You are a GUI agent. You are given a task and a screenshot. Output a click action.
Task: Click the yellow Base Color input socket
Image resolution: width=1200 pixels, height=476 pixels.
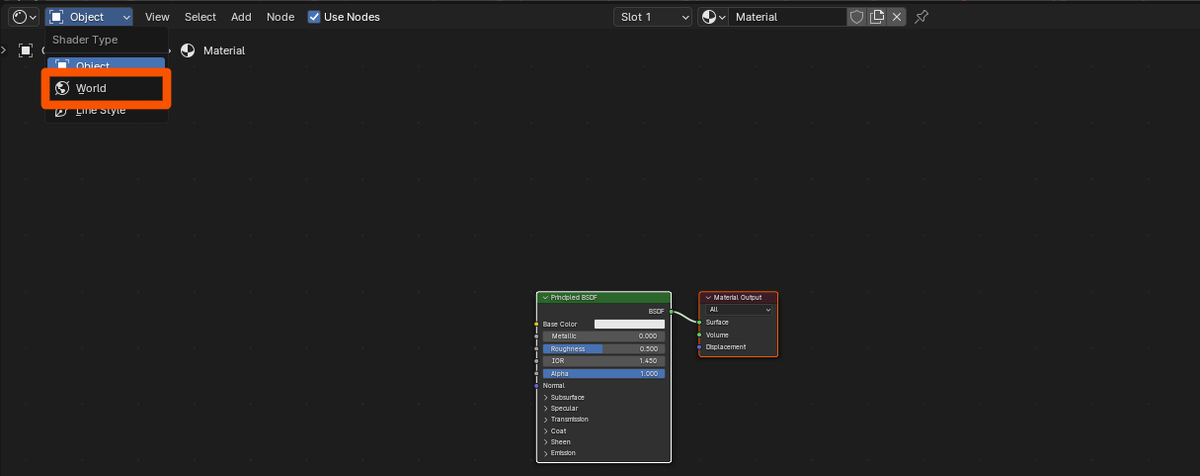[537, 324]
